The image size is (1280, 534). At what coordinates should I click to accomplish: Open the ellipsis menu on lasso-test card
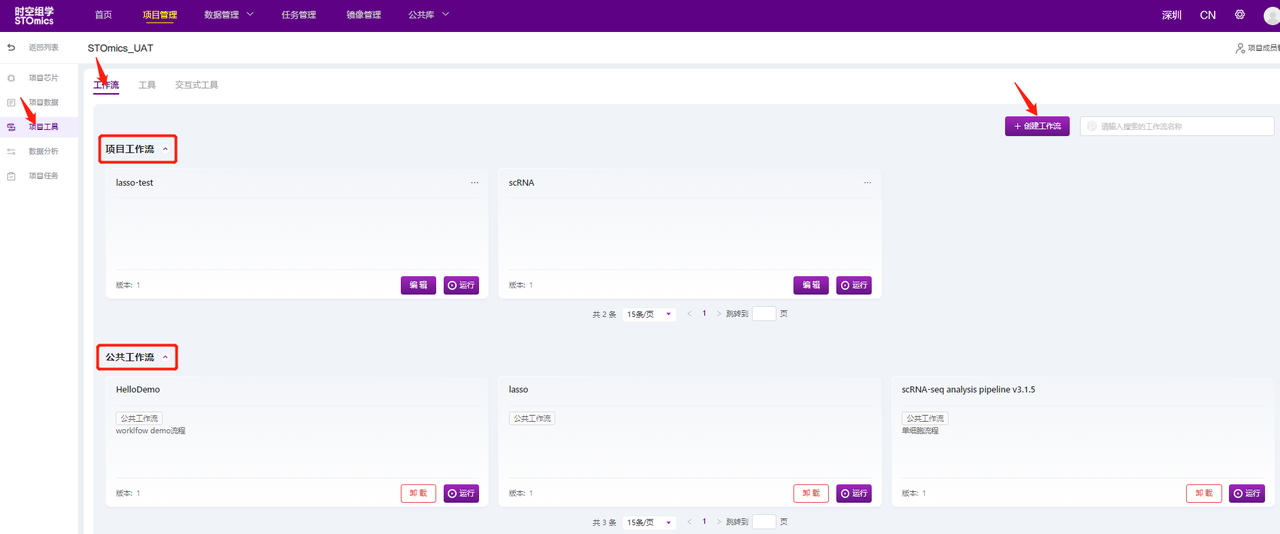(x=474, y=183)
